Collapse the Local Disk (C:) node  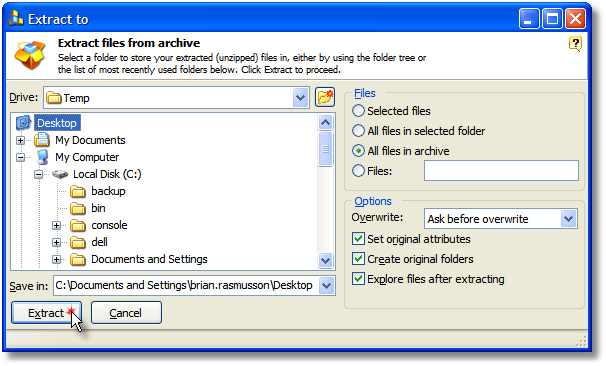pyautogui.click(x=38, y=174)
